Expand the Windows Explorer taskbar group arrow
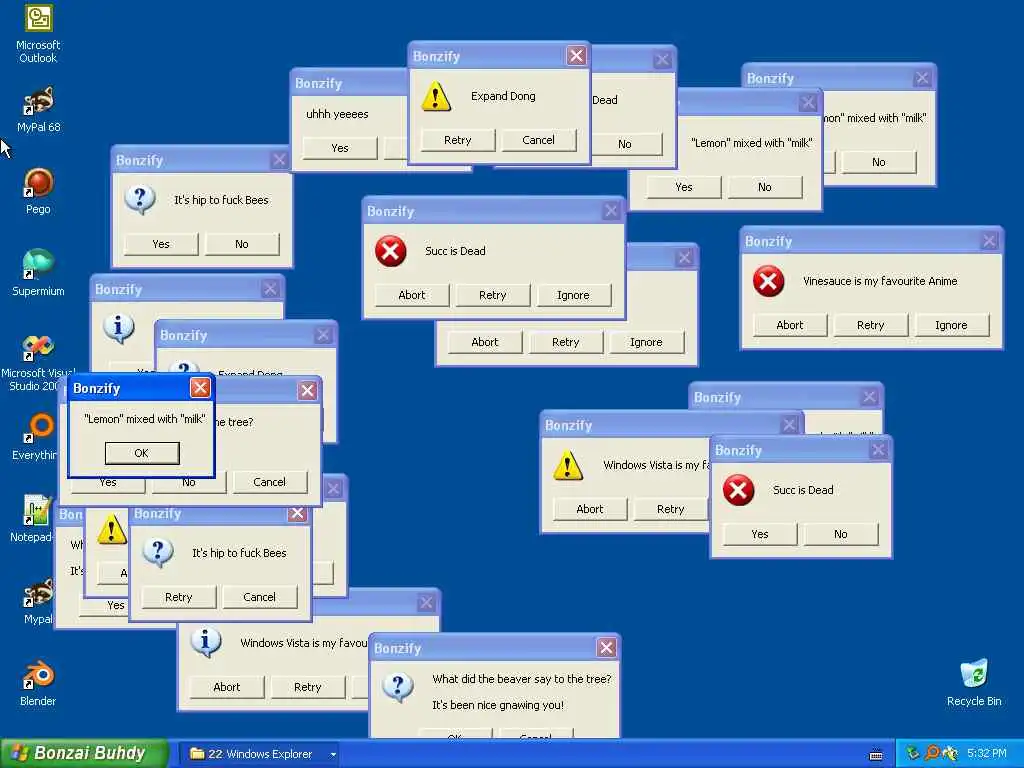 333,754
